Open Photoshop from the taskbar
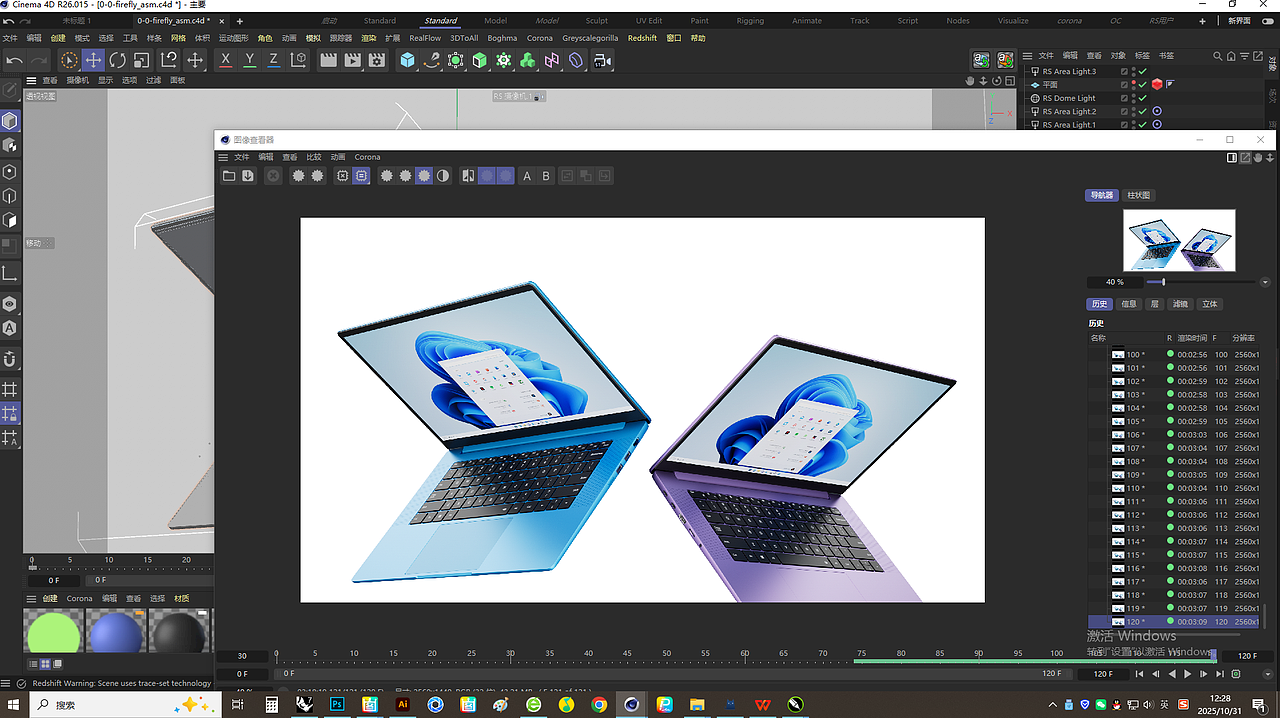Image resolution: width=1280 pixels, height=718 pixels. tap(337, 704)
